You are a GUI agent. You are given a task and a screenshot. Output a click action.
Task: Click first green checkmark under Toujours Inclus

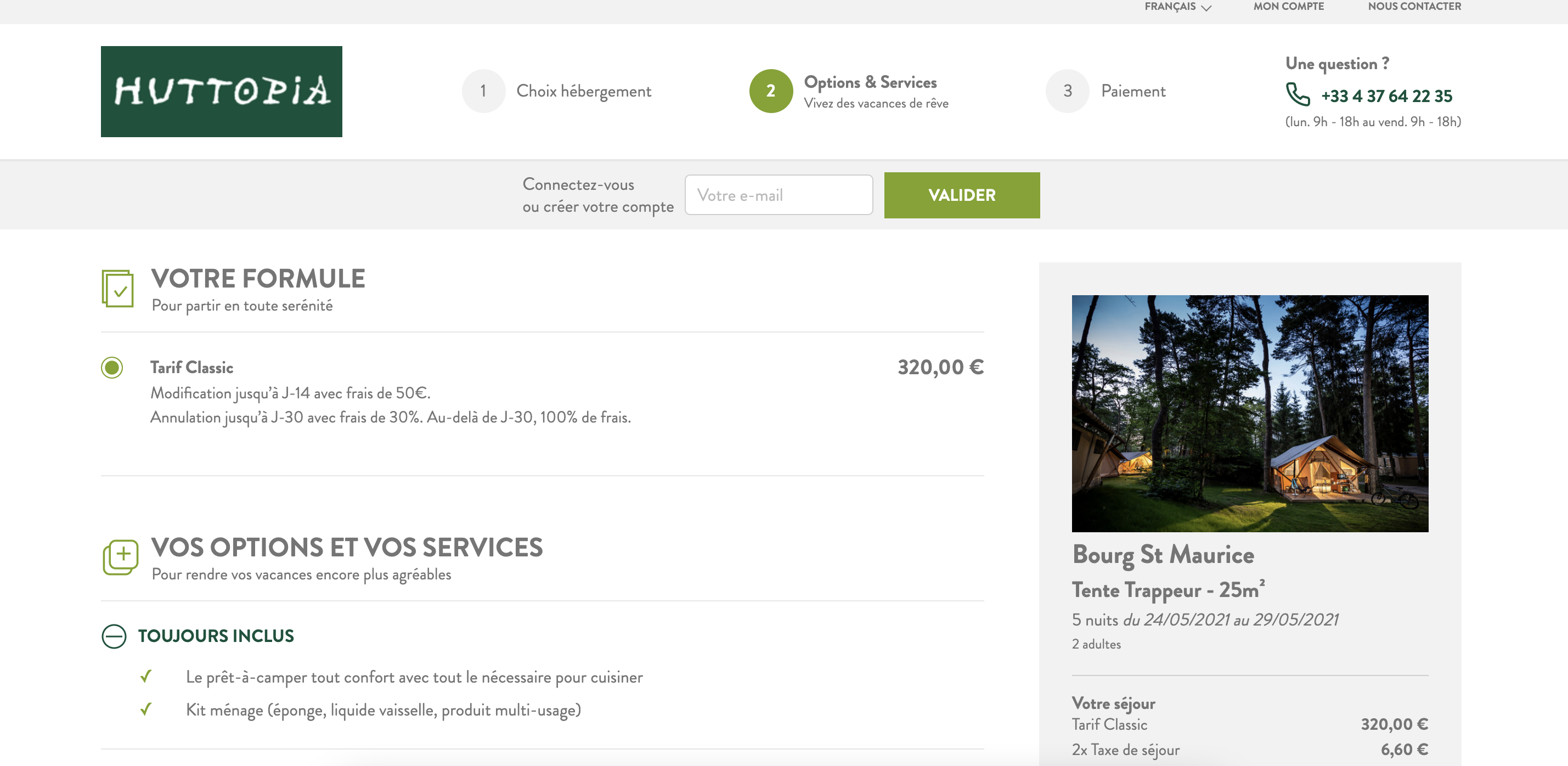coord(145,677)
